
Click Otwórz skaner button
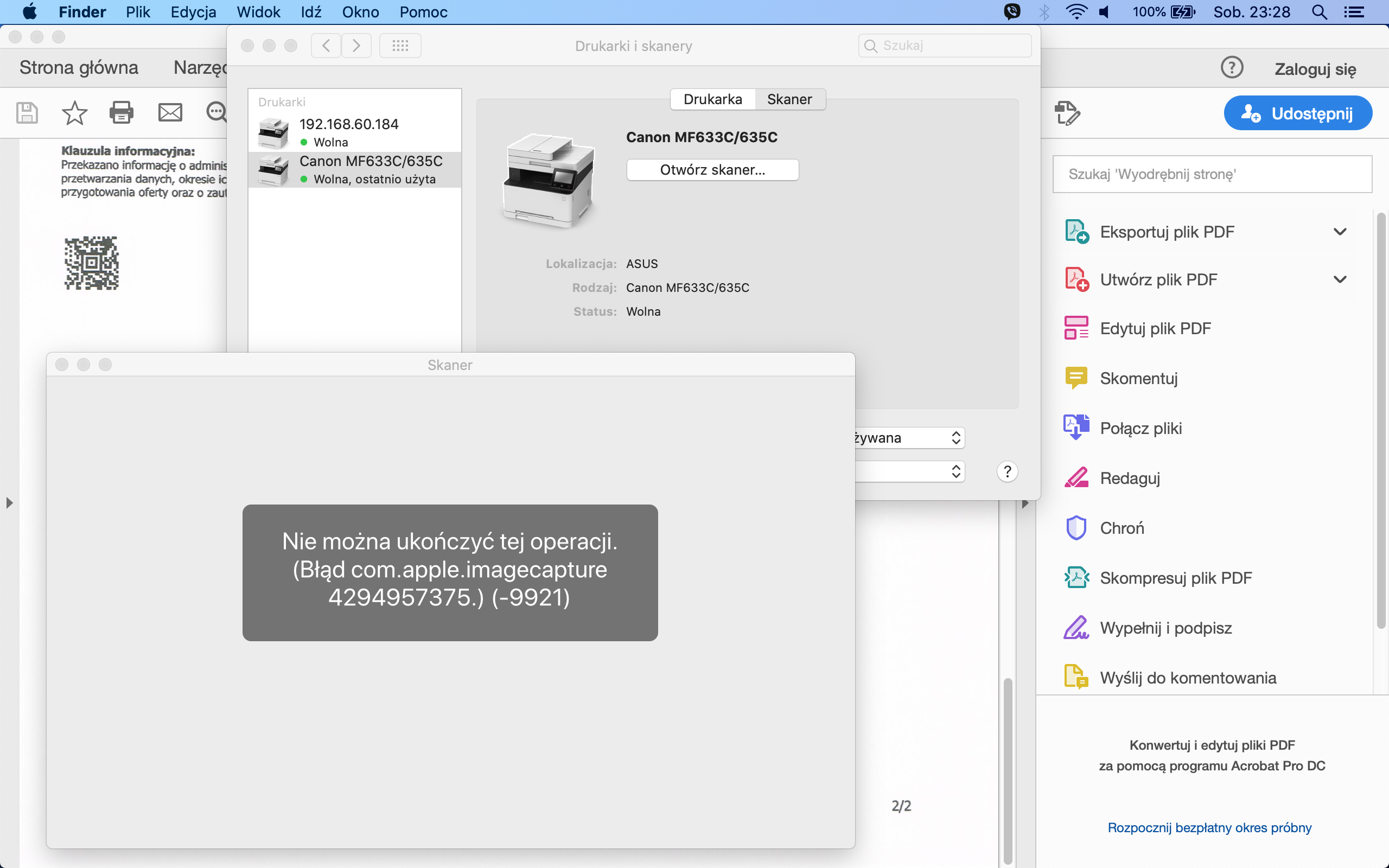[712, 170]
